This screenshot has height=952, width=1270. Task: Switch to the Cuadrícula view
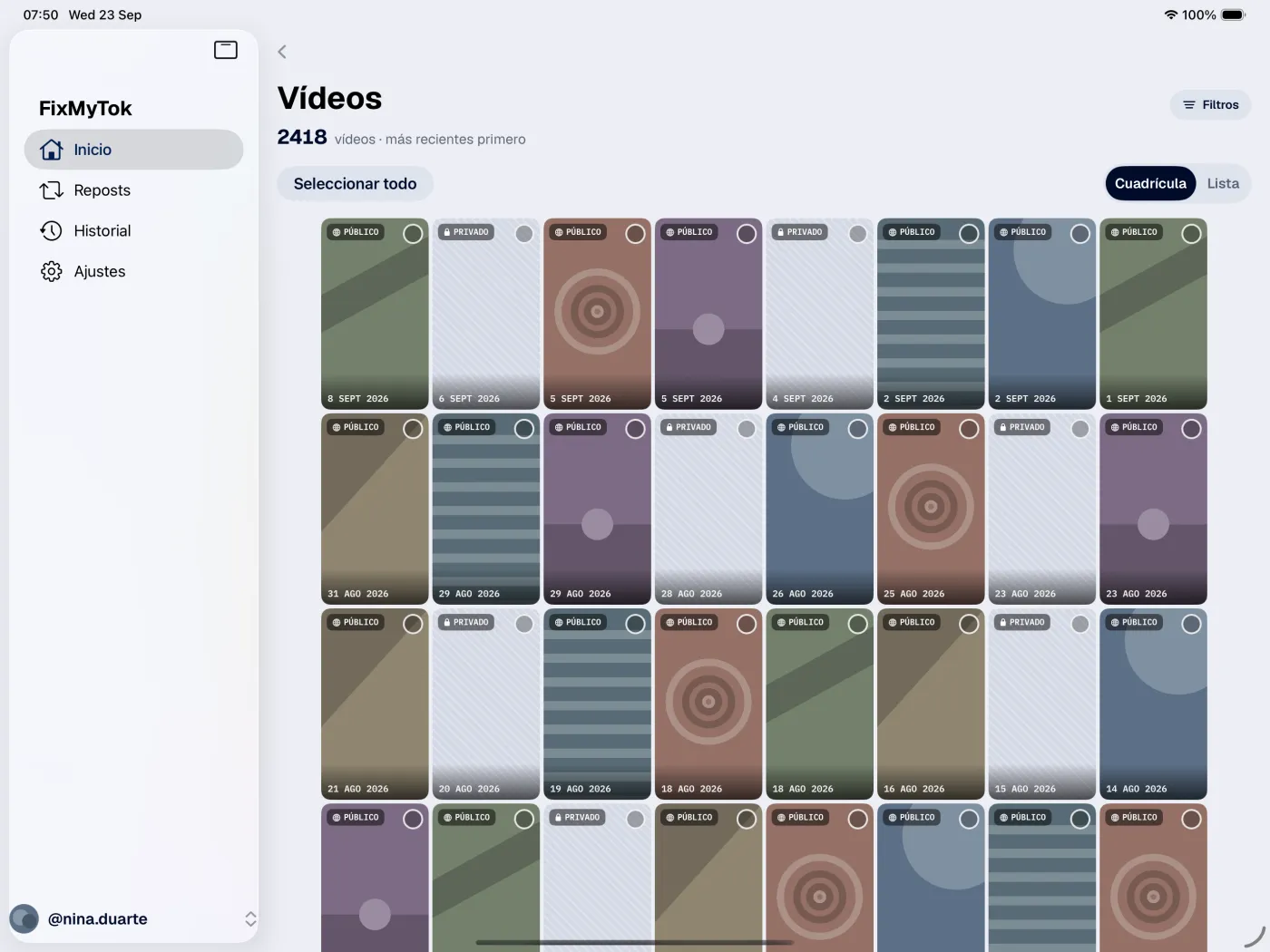[1150, 183]
